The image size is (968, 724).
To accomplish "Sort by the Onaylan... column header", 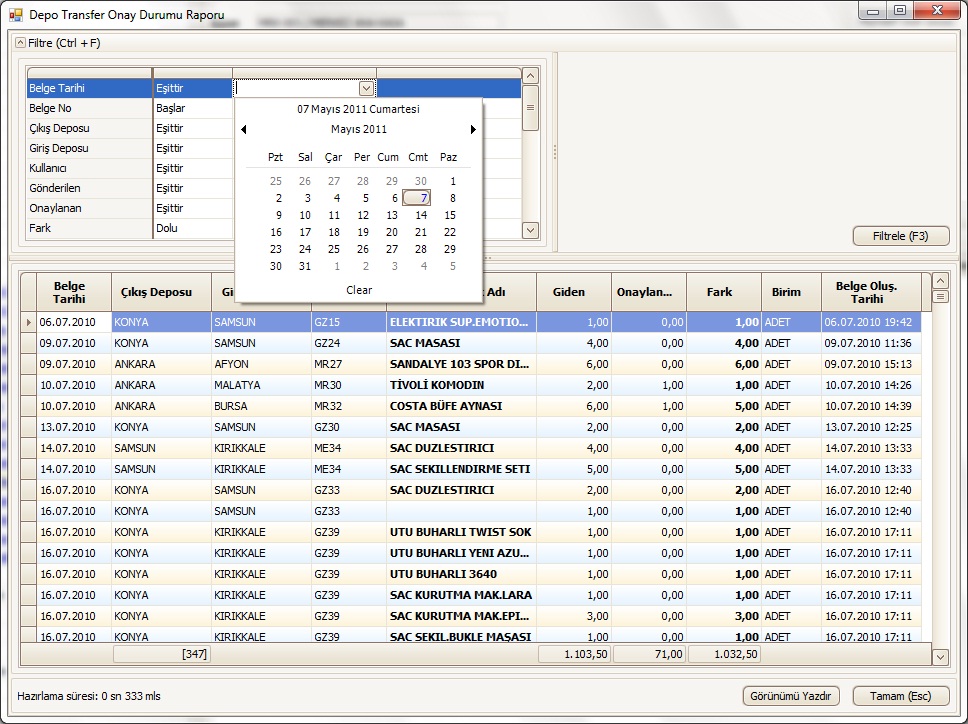I will [649, 292].
